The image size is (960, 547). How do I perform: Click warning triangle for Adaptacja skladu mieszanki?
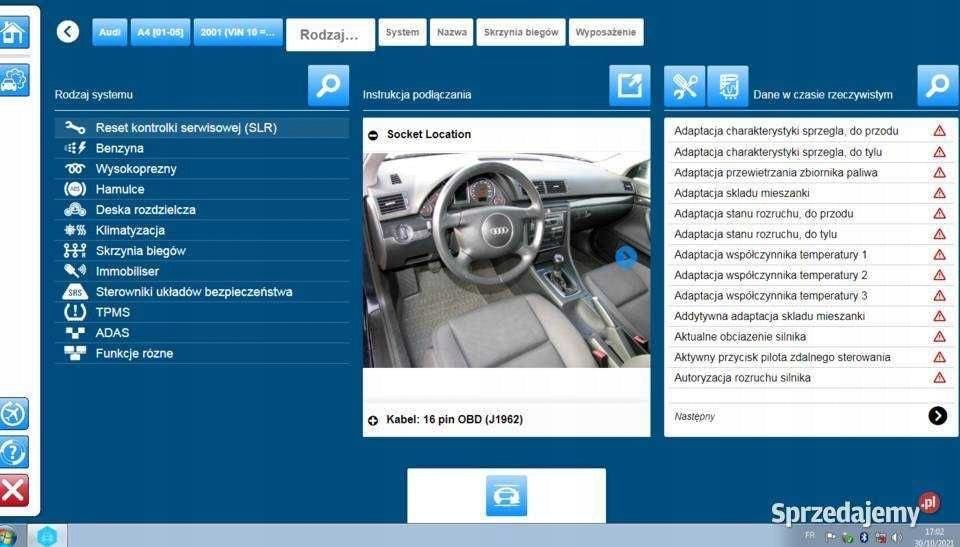pos(939,193)
